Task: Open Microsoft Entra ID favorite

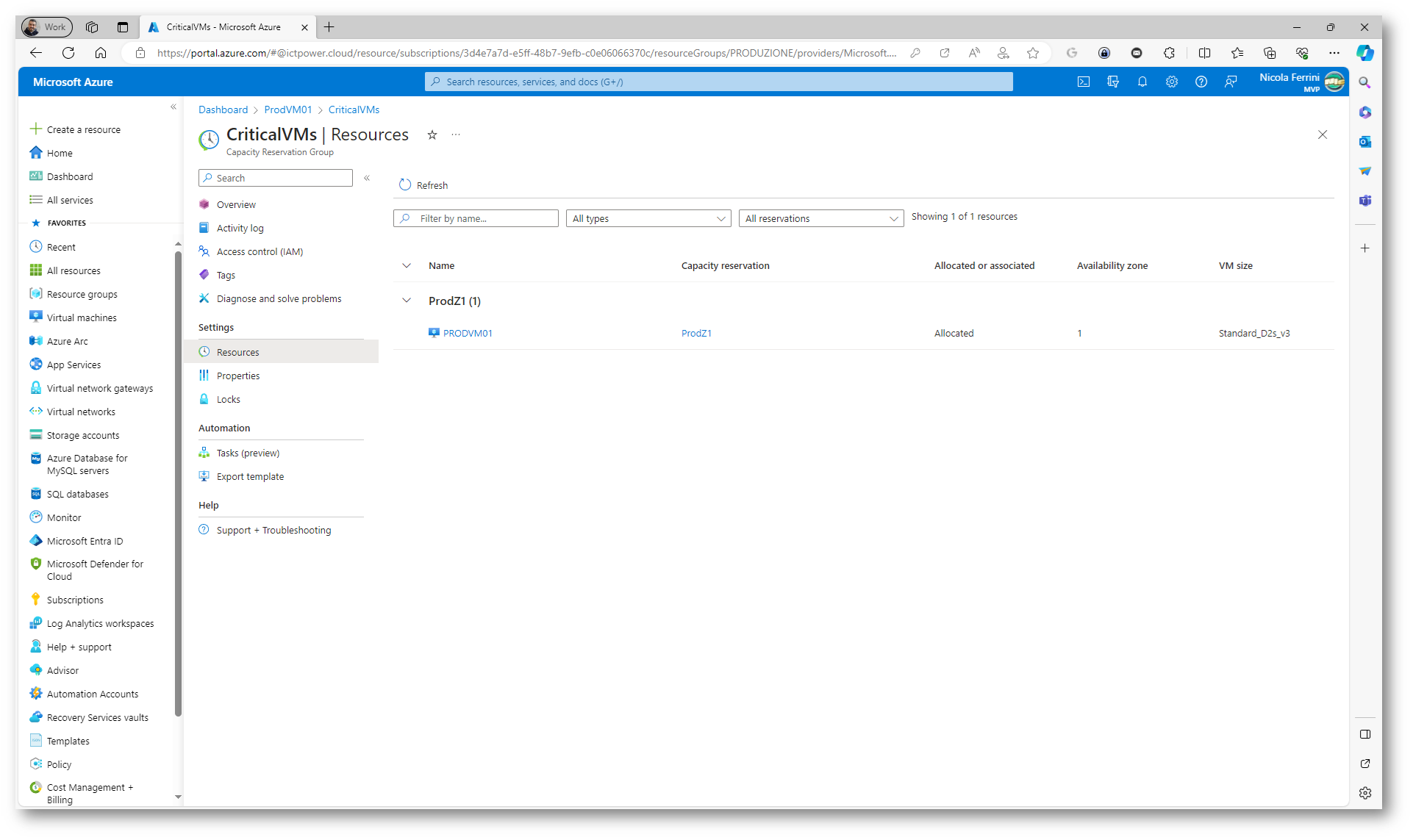Action: (85, 541)
